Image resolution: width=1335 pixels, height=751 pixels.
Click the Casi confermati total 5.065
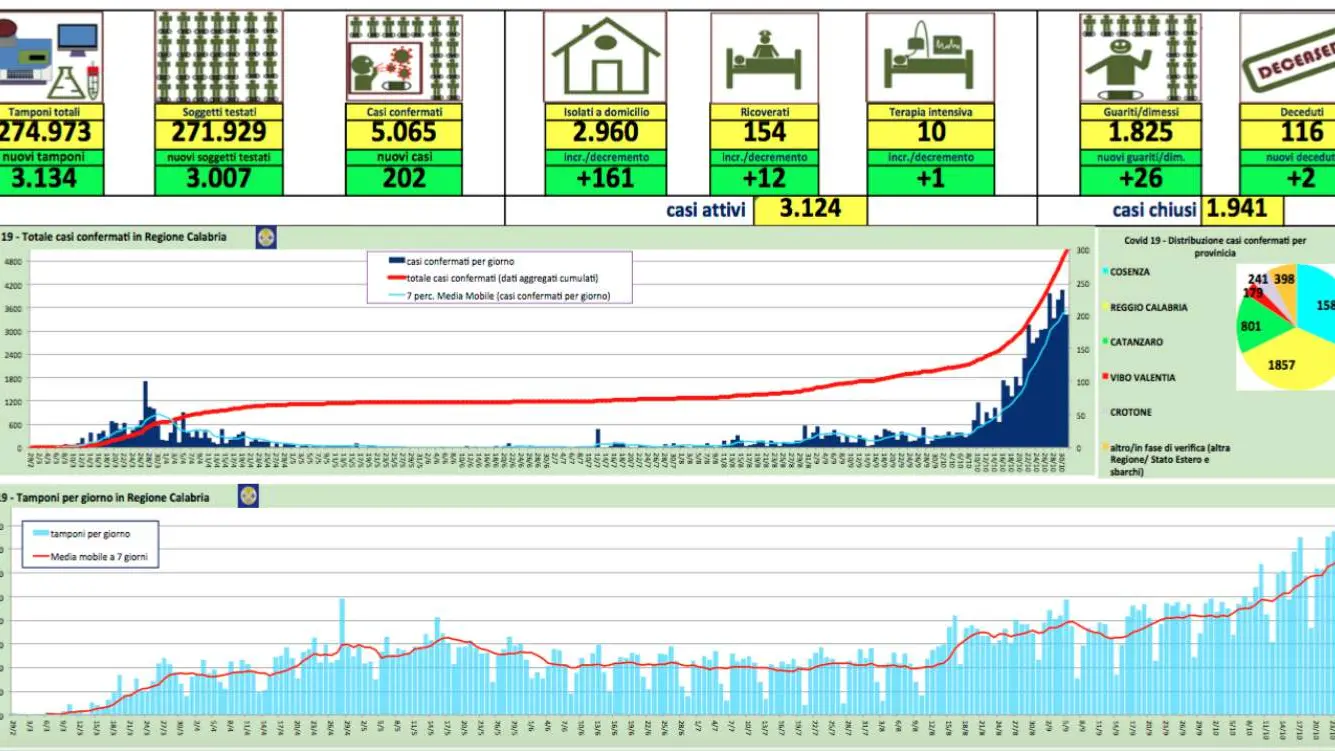click(404, 132)
